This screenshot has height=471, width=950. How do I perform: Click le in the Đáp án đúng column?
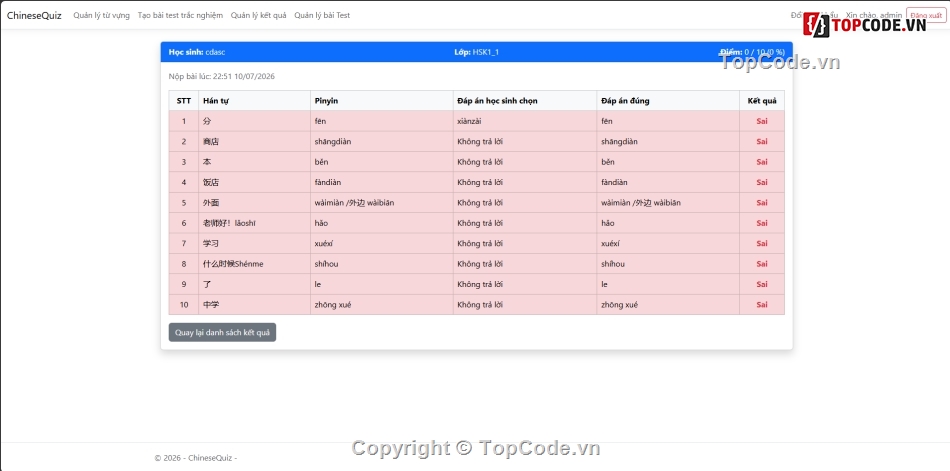pyautogui.click(x=604, y=284)
